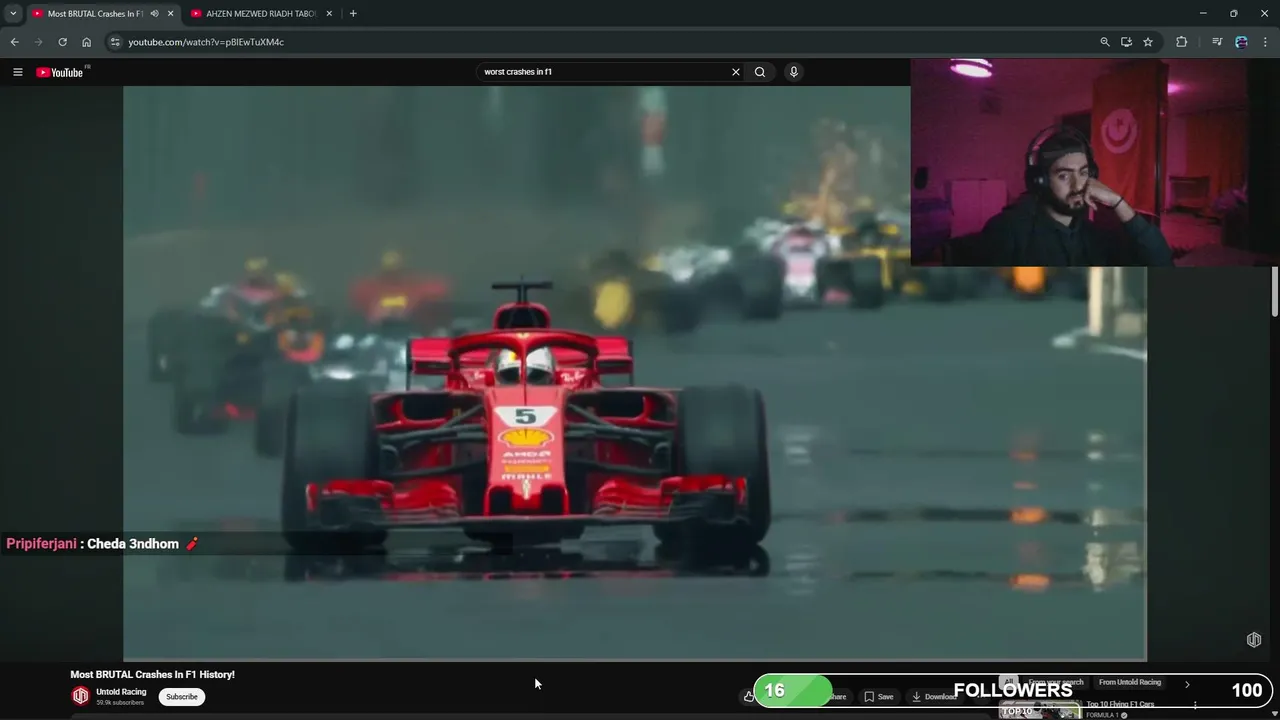Go to YouTube home via logo
The height and width of the screenshot is (720, 1280).
pos(60,72)
